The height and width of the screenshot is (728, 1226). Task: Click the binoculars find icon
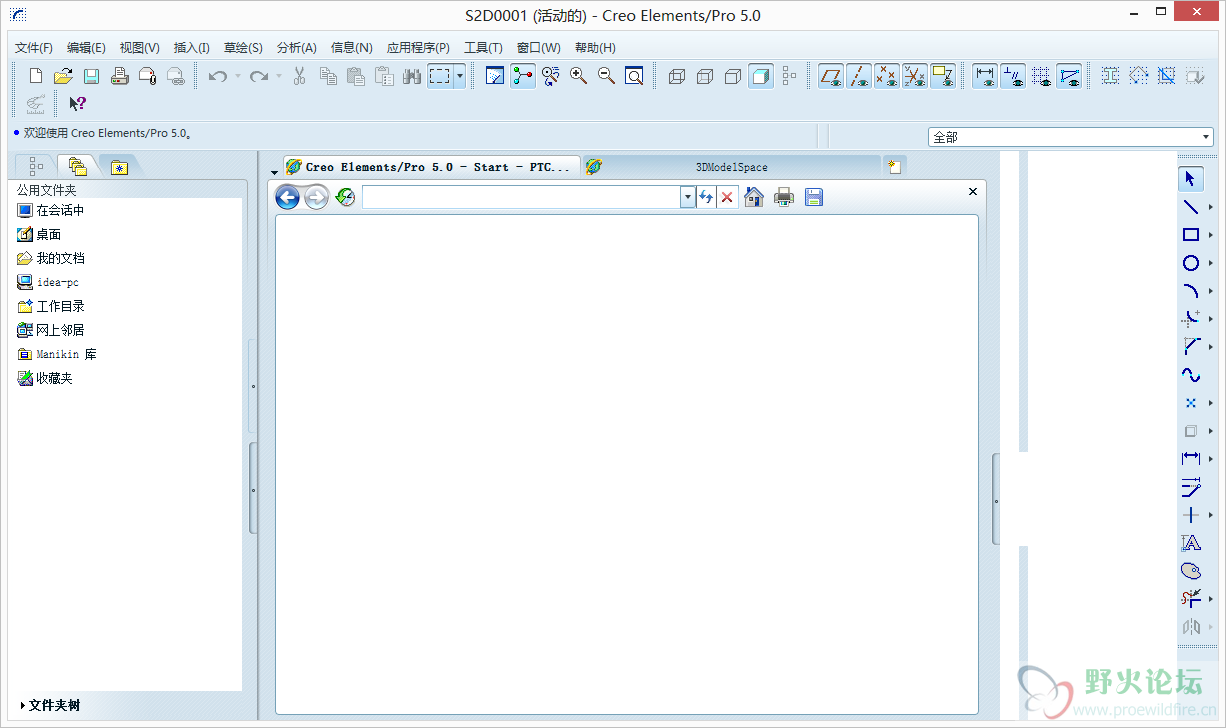point(411,76)
